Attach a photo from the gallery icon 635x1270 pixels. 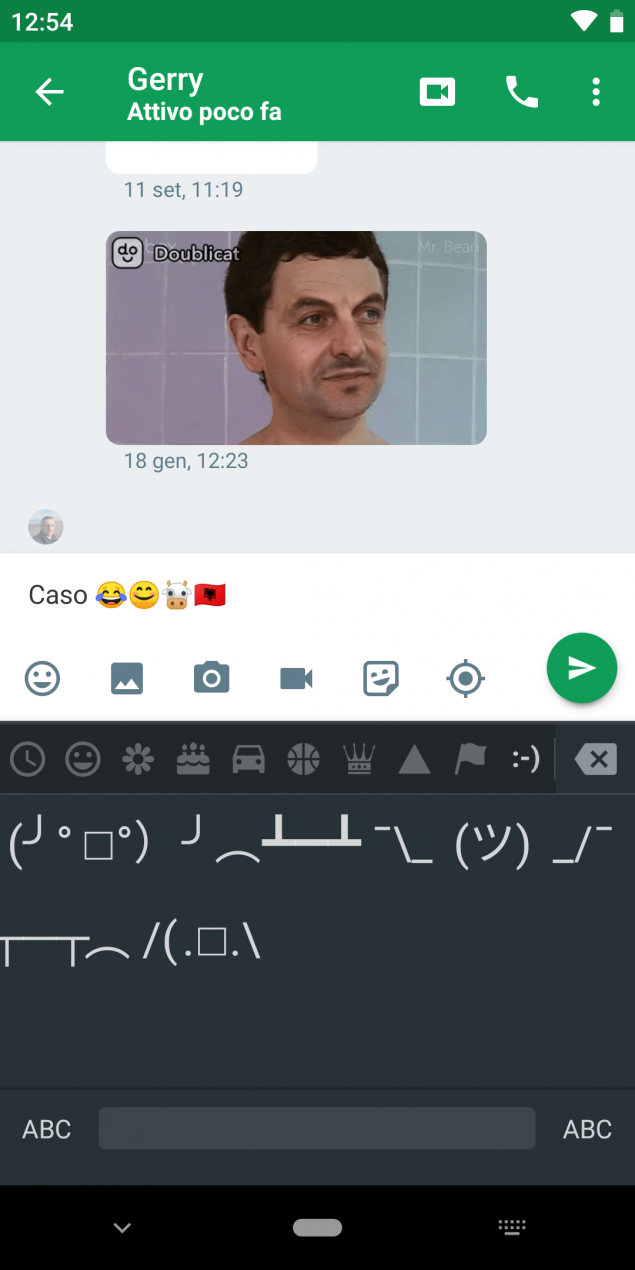[x=127, y=679]
